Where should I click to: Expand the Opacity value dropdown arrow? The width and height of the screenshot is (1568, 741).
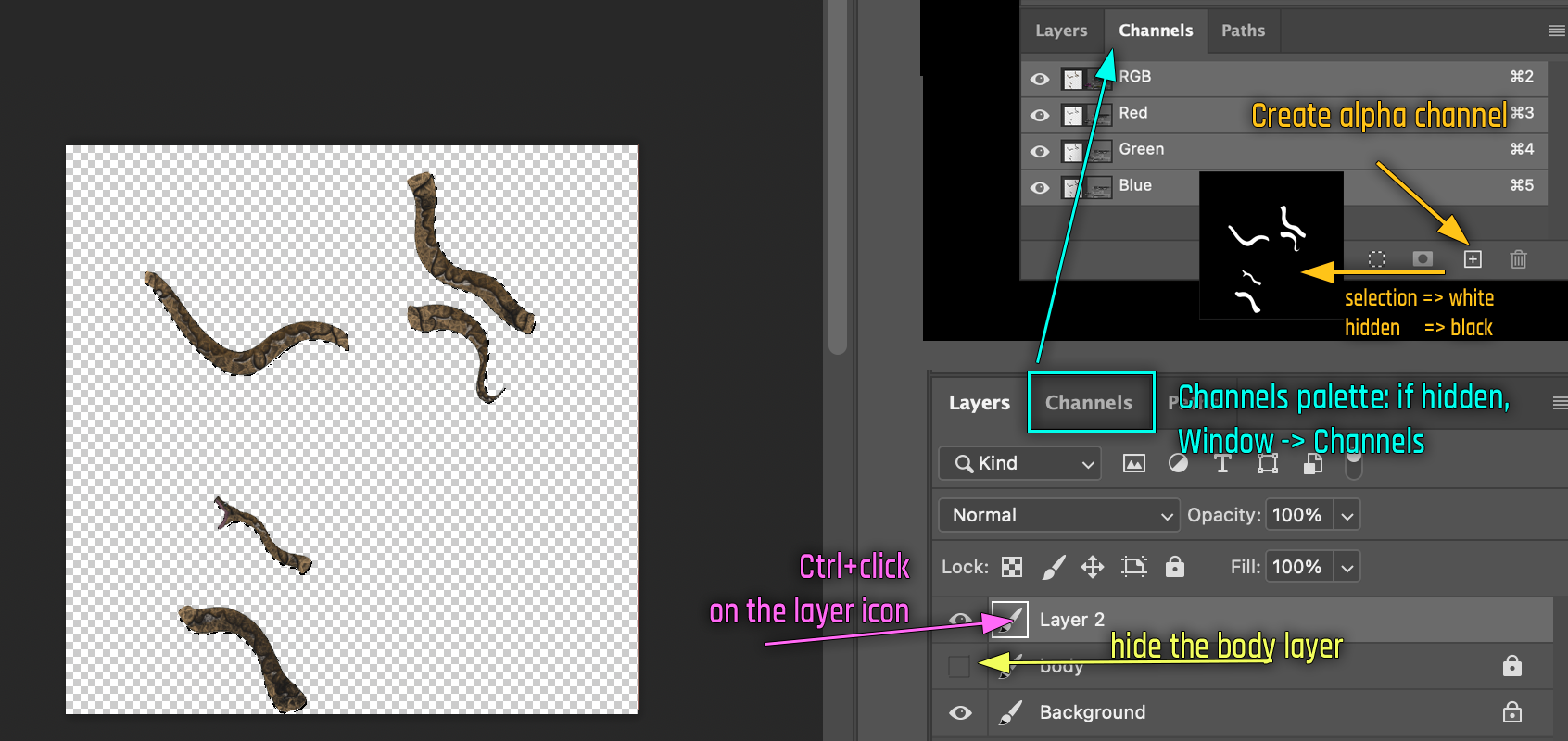click(x=1347, y=515)
